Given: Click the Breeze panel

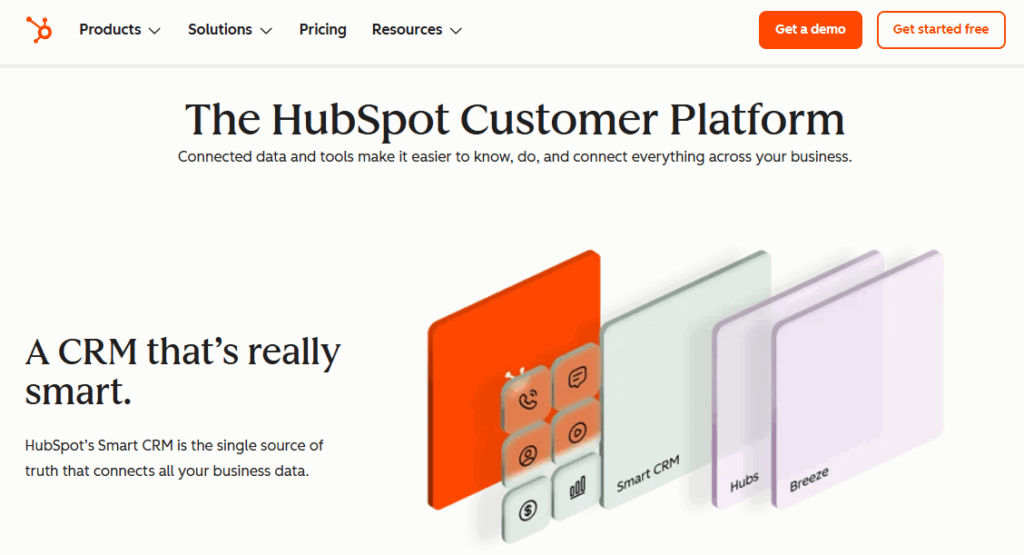Looking at the screenshot, I should coord(857,379).
